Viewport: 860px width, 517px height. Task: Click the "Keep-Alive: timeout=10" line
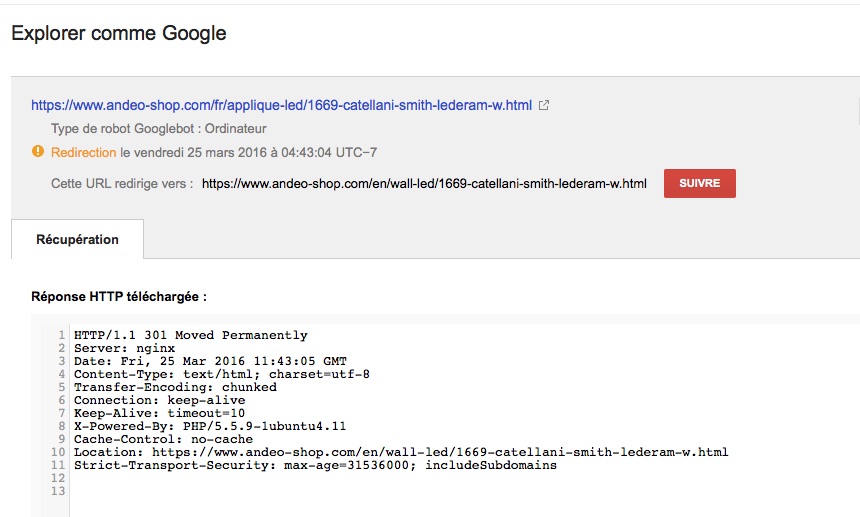pos(159,413)
